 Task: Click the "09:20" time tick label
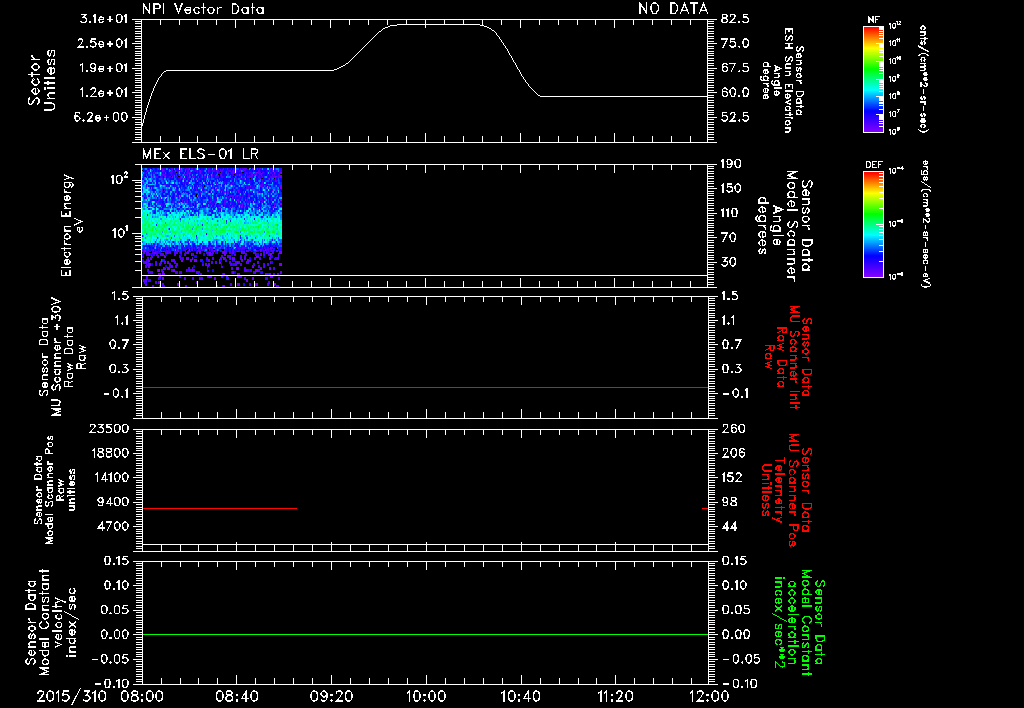click(331, 696)
